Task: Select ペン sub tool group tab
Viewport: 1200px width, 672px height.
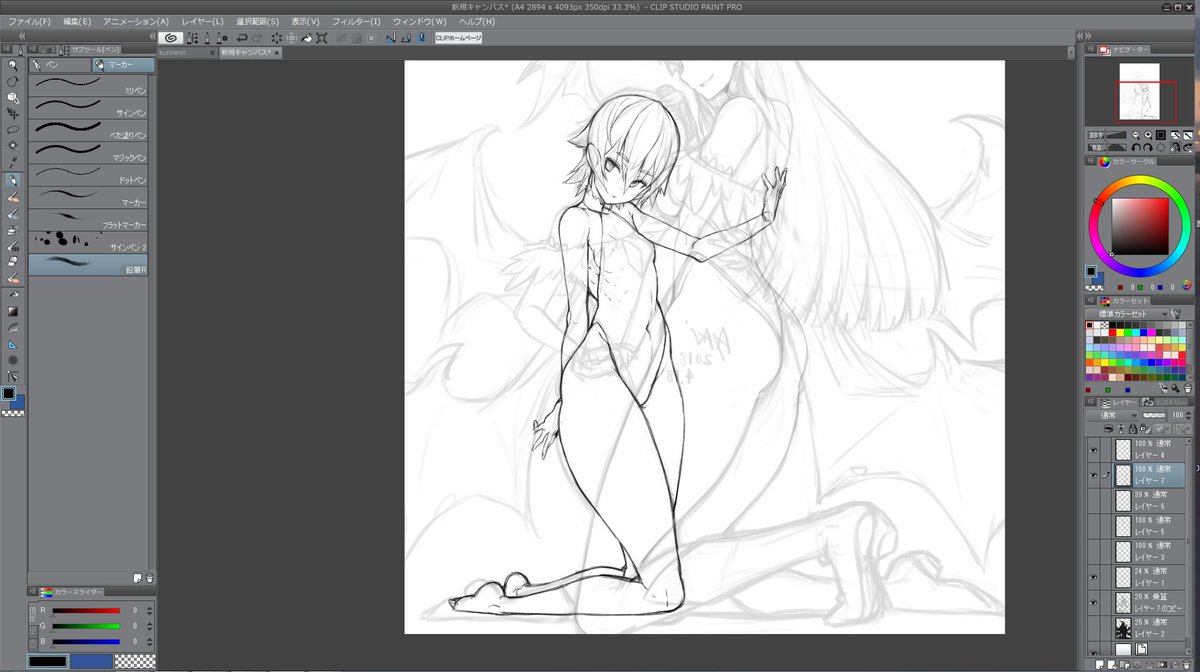Action: coord(60,65)
